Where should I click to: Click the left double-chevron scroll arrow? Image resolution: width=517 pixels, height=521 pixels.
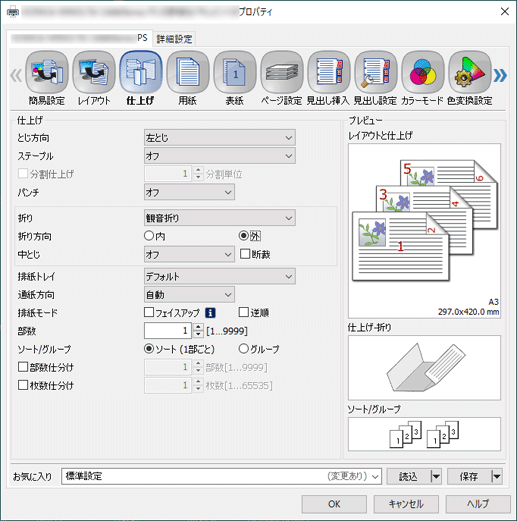(16, 76)
